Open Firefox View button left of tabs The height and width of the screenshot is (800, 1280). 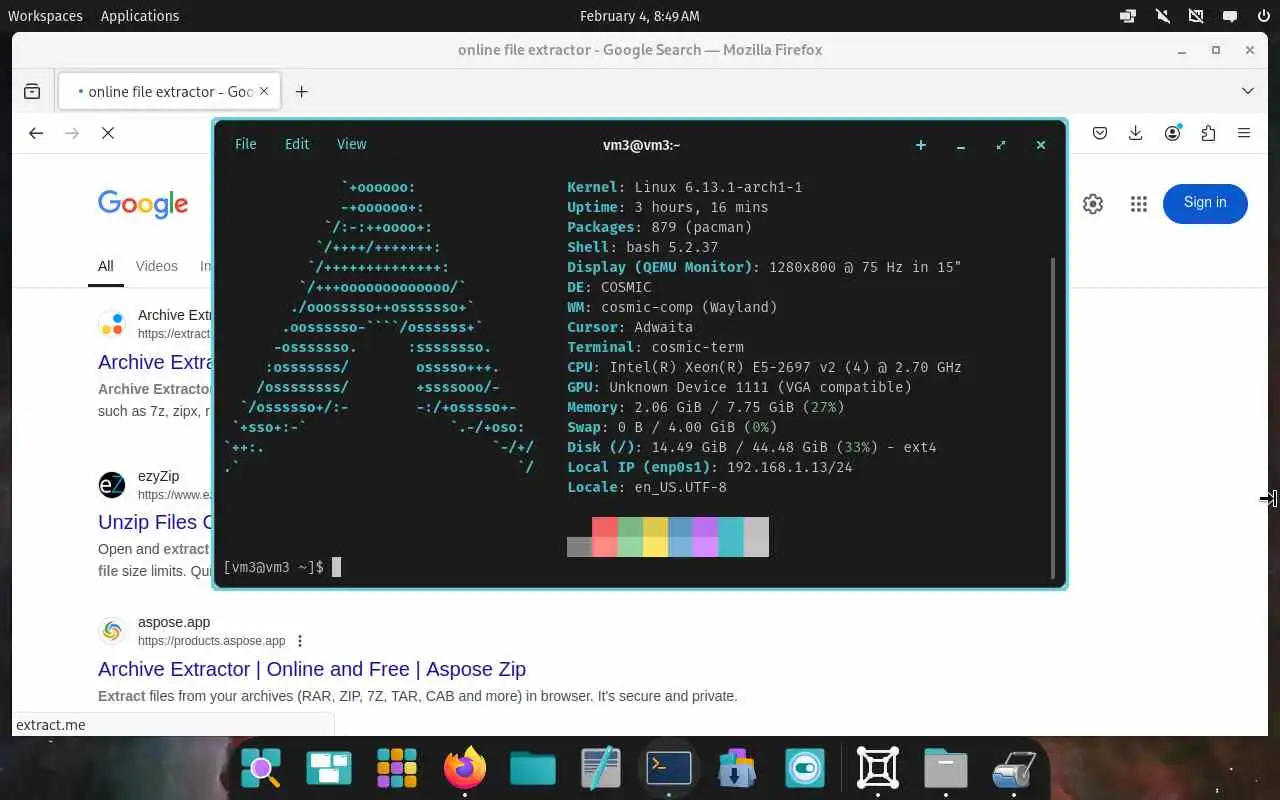(x=32, y=91)
